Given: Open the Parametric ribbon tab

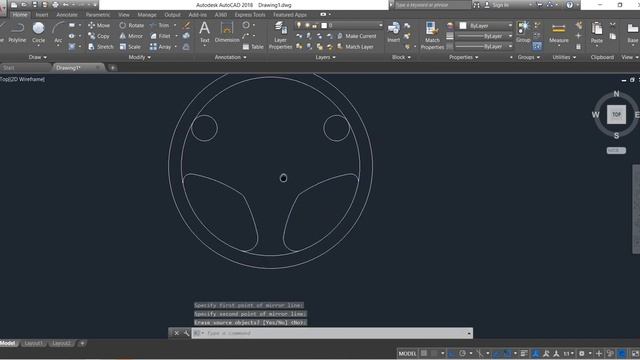Looking at the screenshot, I should pos(98,15).
